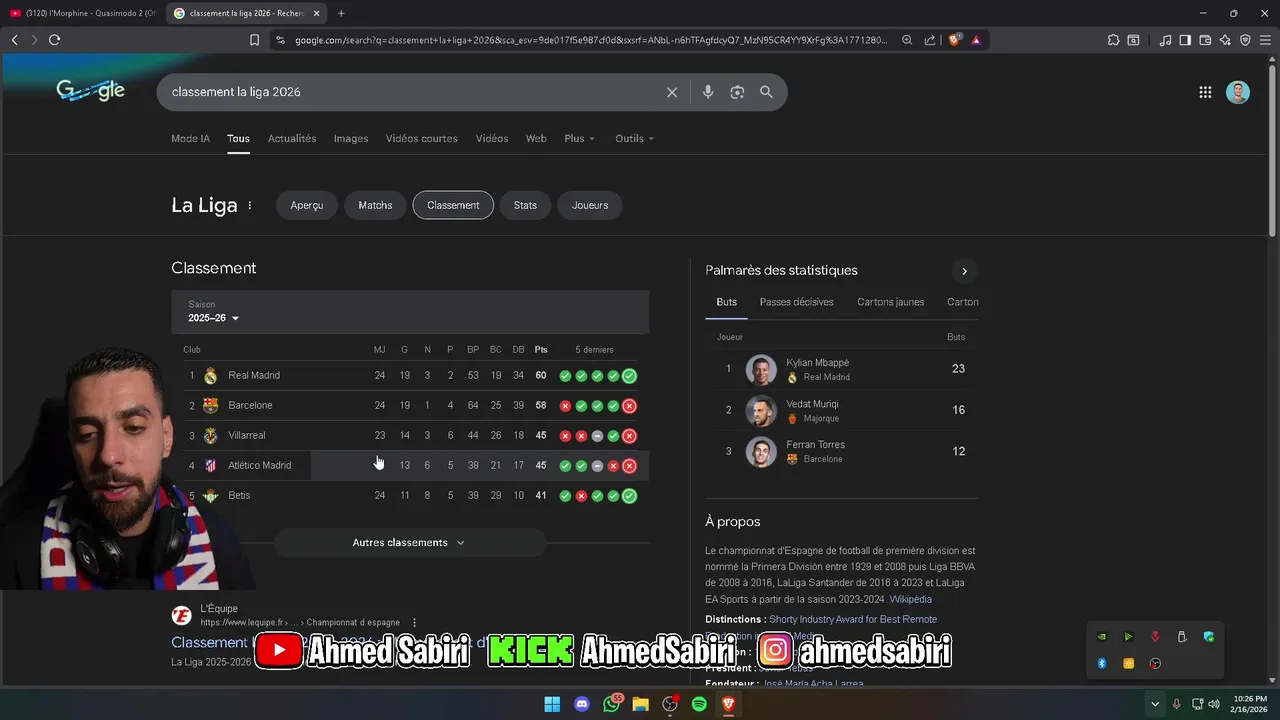Go back to the previous page

click(x=14, y=40)
